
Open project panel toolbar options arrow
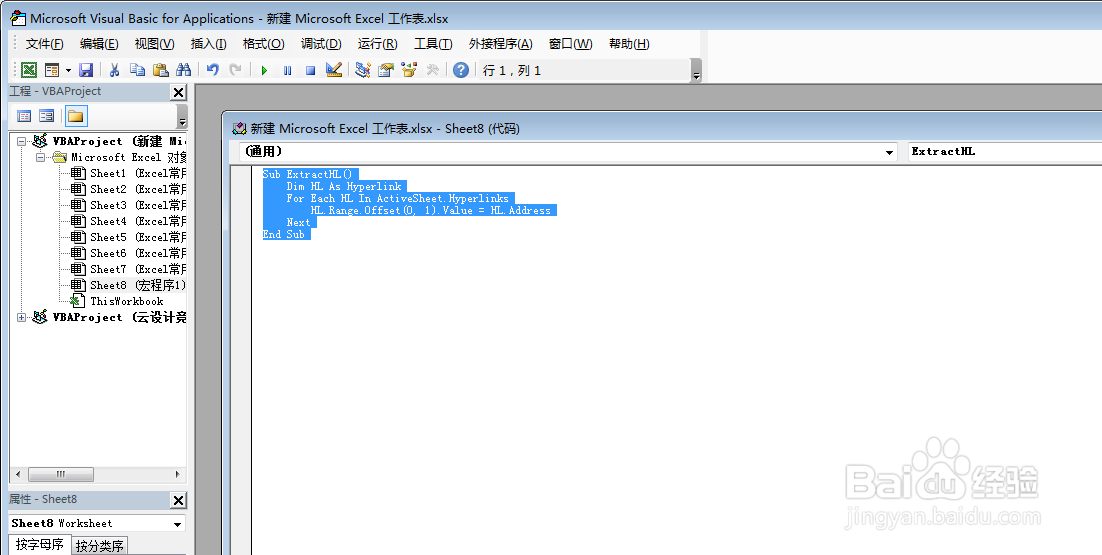click(183, 117)
